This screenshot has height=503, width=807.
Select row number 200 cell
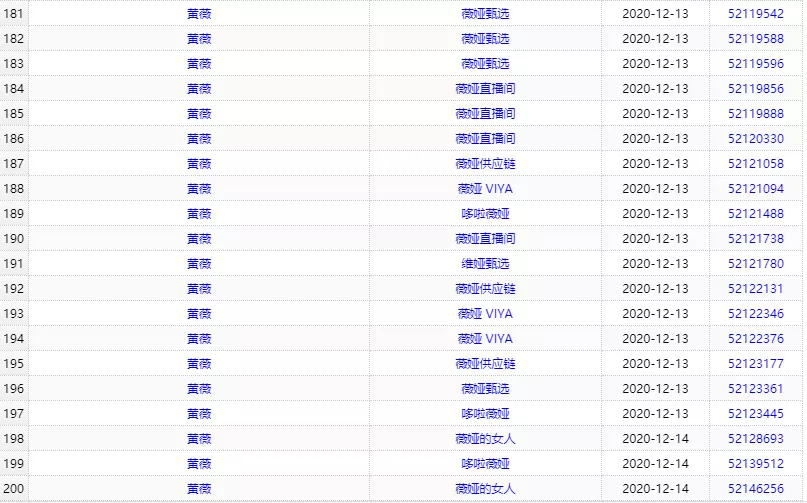(x=14, y=489)
